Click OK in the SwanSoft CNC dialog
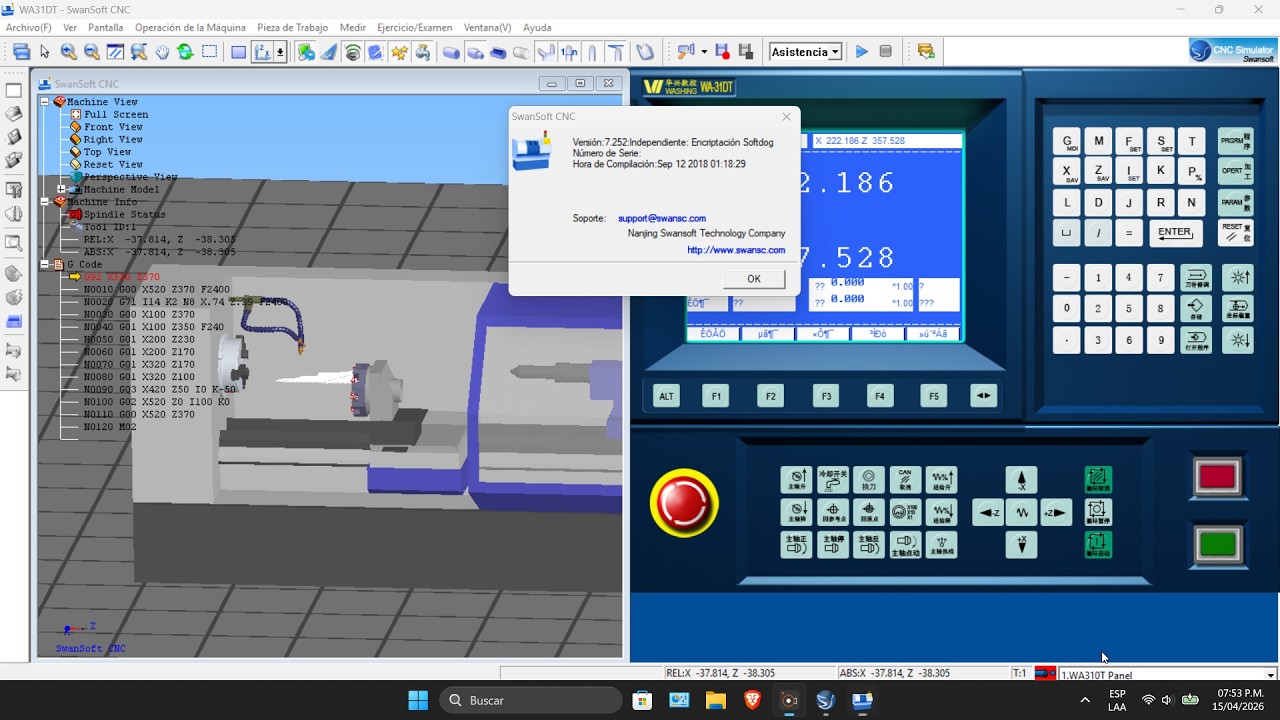1280x720 pixels. point(754,279)
